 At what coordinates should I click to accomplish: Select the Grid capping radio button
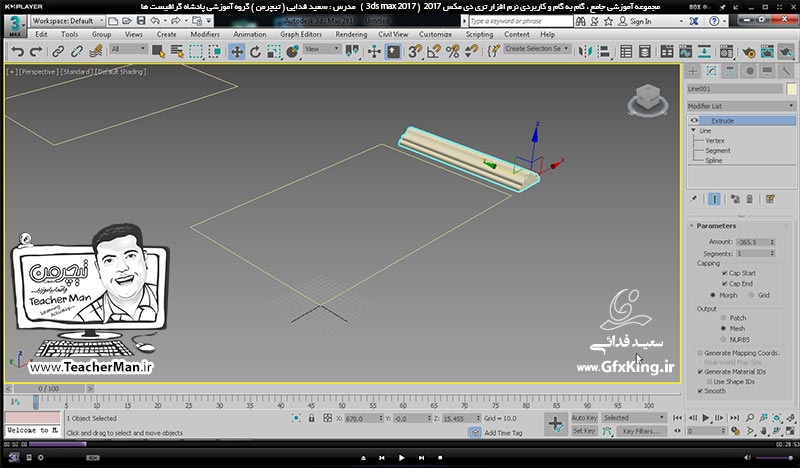click(752, 295)
